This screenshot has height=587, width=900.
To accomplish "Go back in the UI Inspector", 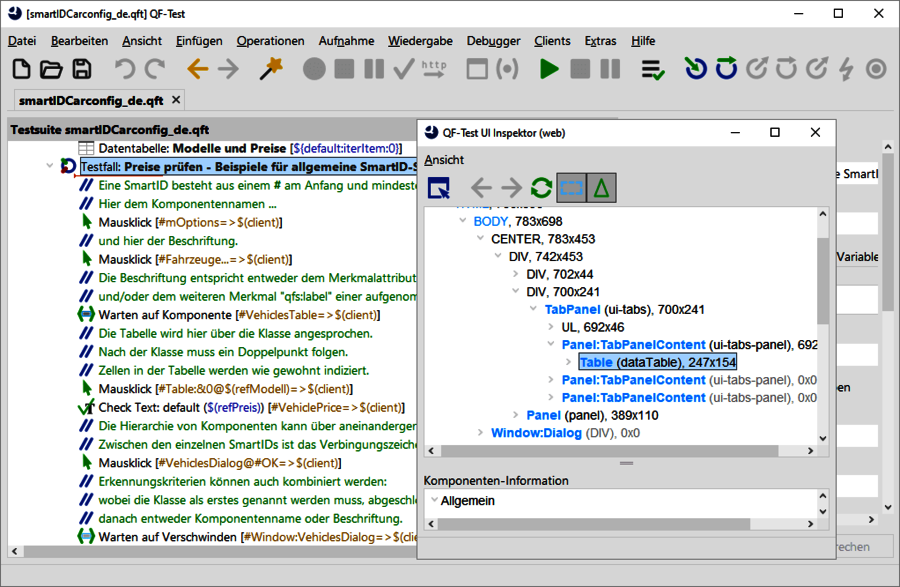I will click(x=481, y=188).
